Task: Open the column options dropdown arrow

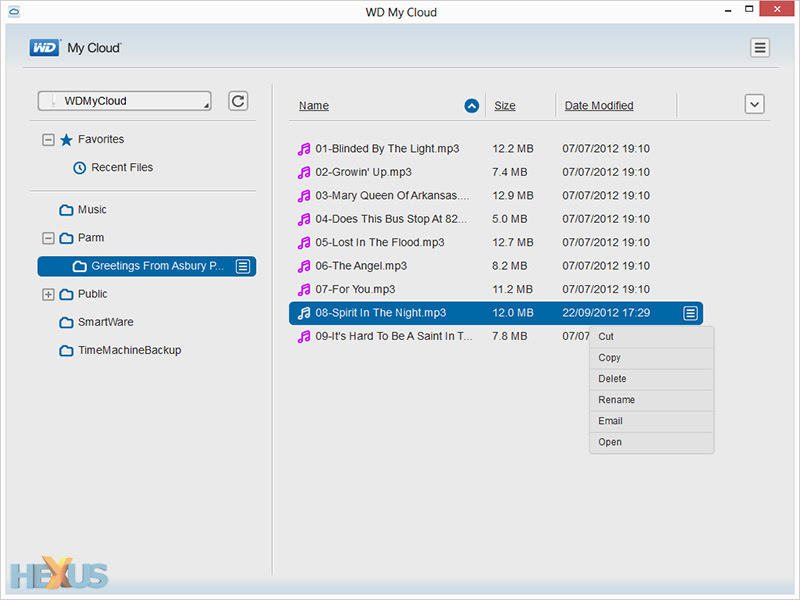Action: (754, 105)
